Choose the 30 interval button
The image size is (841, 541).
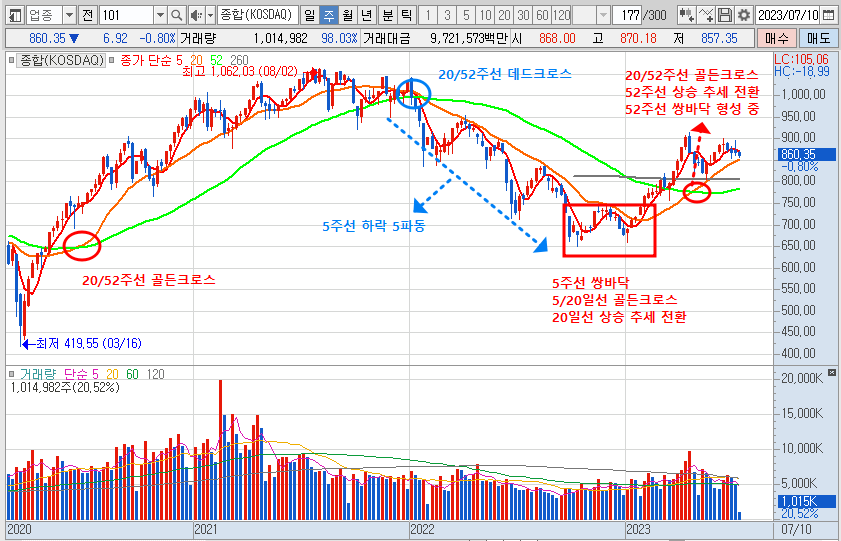[523, 15]
